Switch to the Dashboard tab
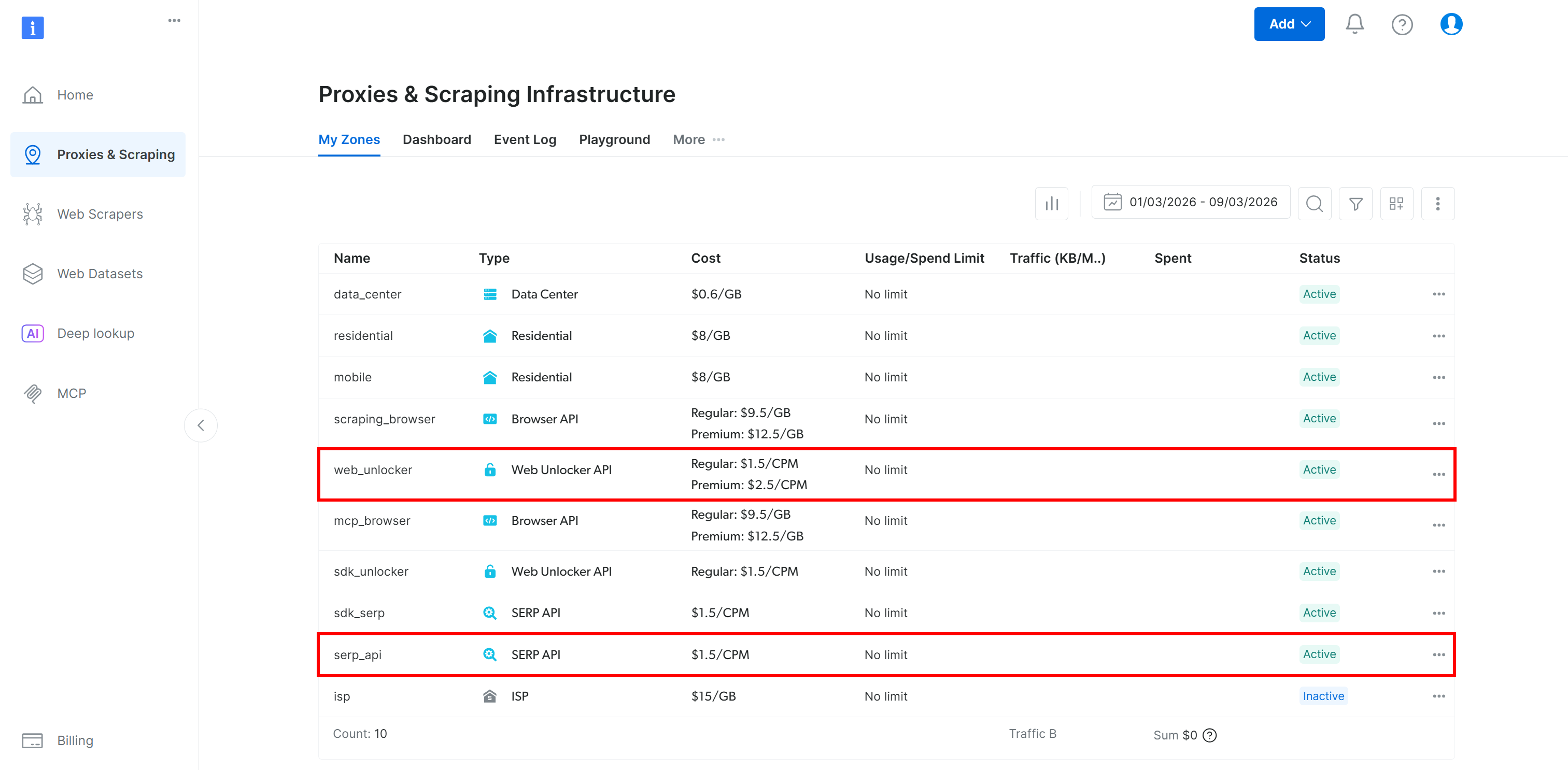This screenshot has width=1568, height=770. 436,139
